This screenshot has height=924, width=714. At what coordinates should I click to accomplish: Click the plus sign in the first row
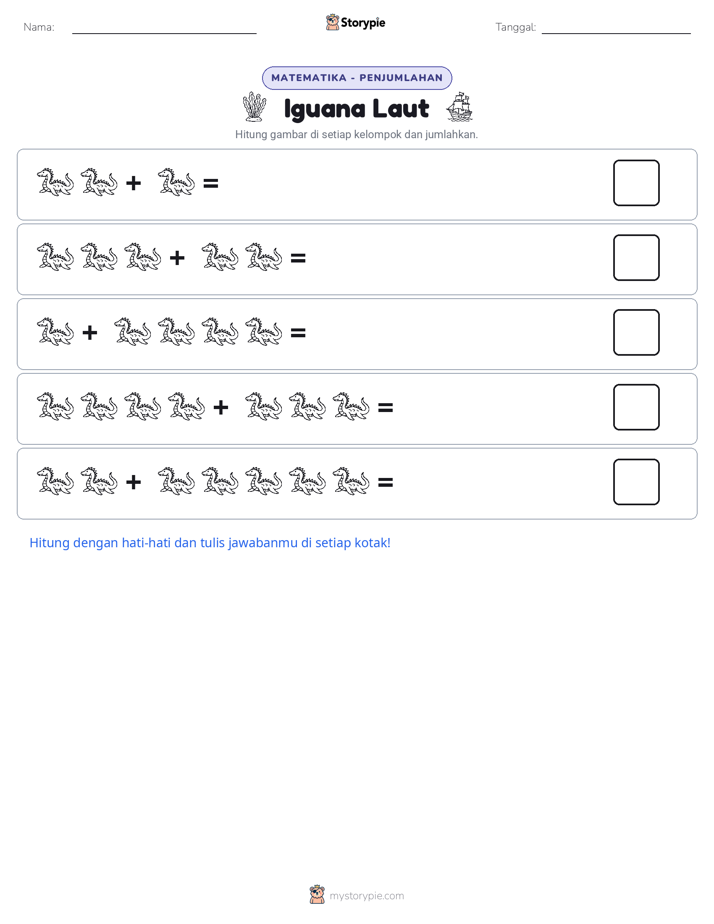134,183
